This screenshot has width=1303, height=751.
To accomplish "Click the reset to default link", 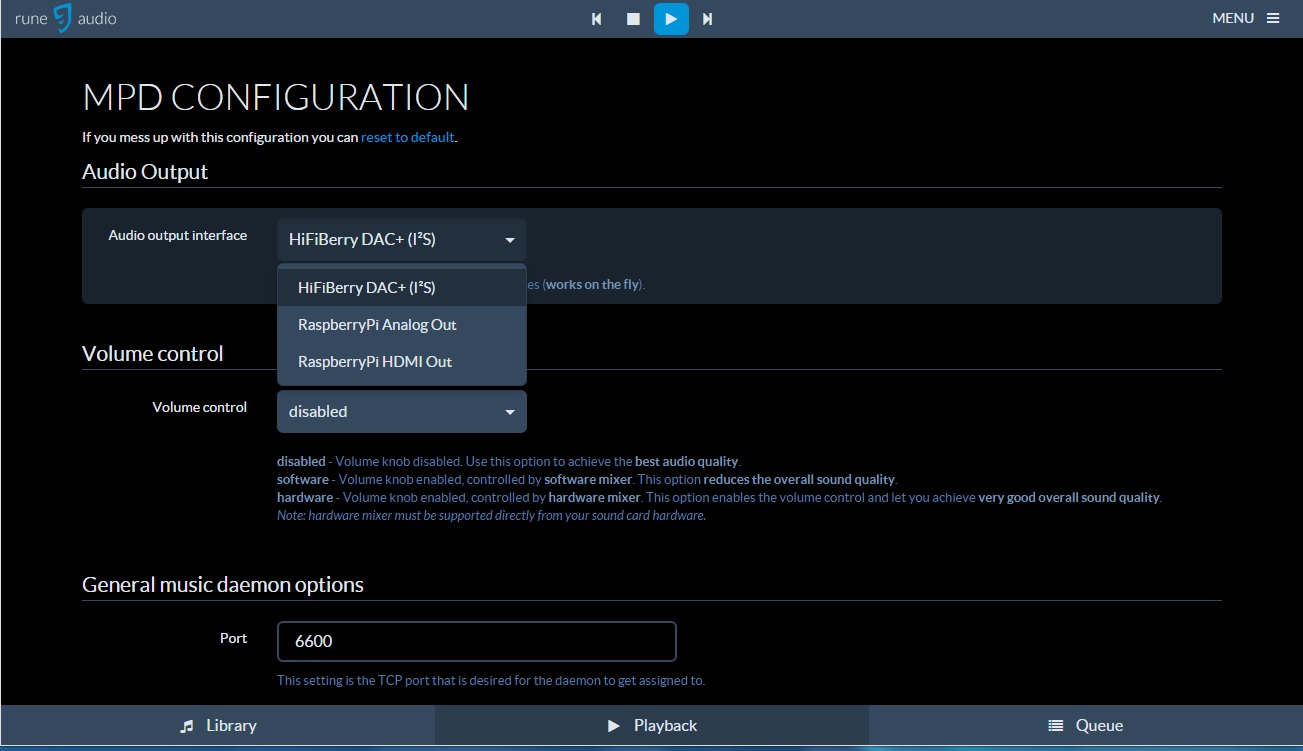I will click(x=408, y=137).
